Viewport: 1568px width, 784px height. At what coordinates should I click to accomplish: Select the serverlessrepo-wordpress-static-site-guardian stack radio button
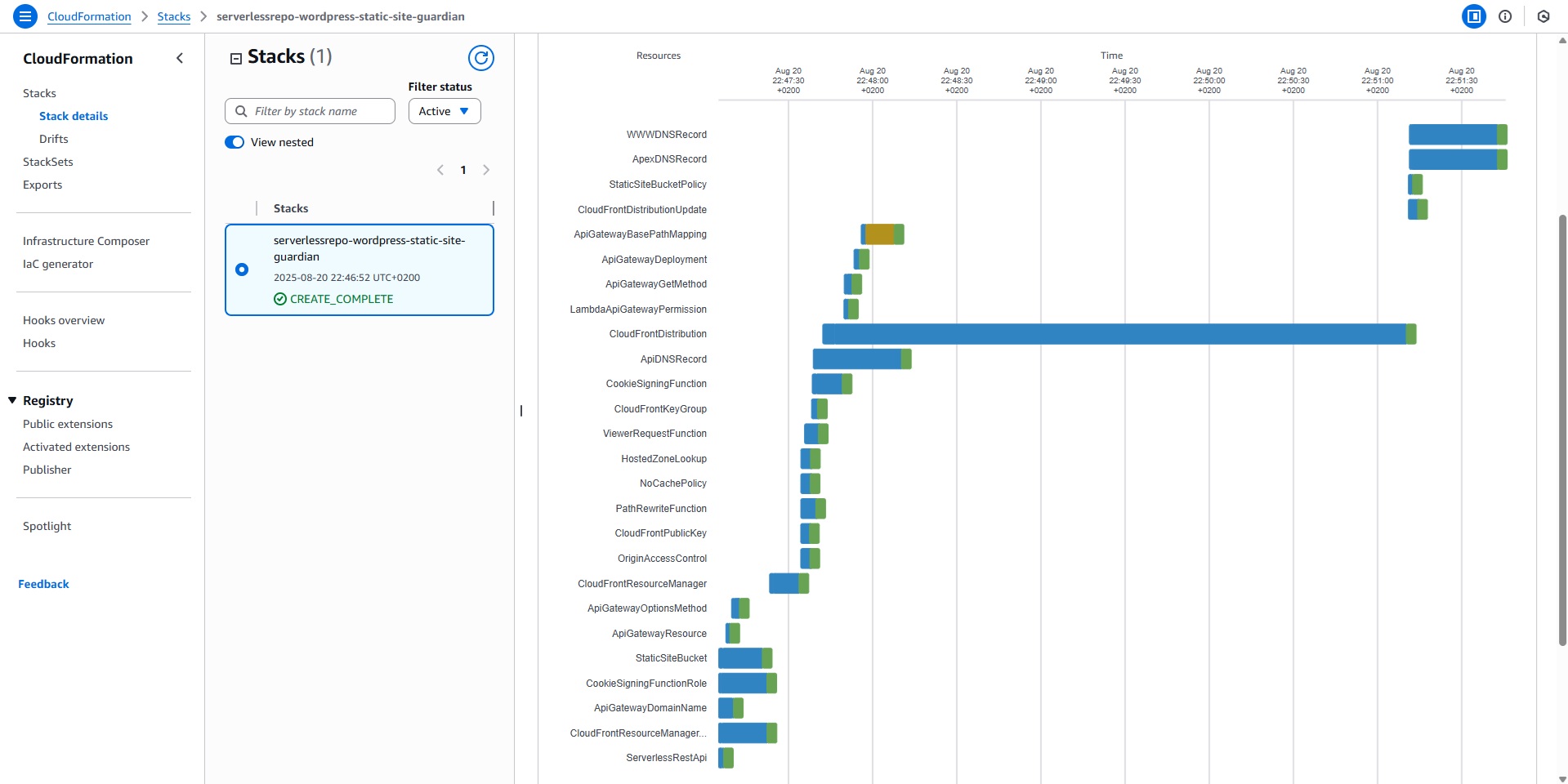coord(242,269)
